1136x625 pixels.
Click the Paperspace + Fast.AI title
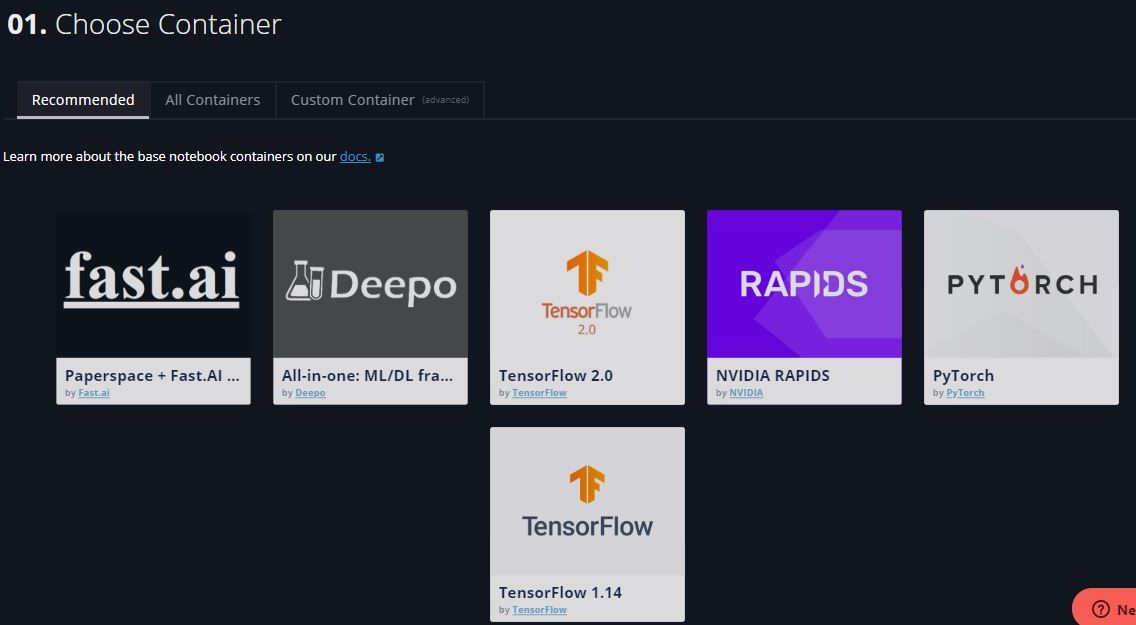point(152,375)
